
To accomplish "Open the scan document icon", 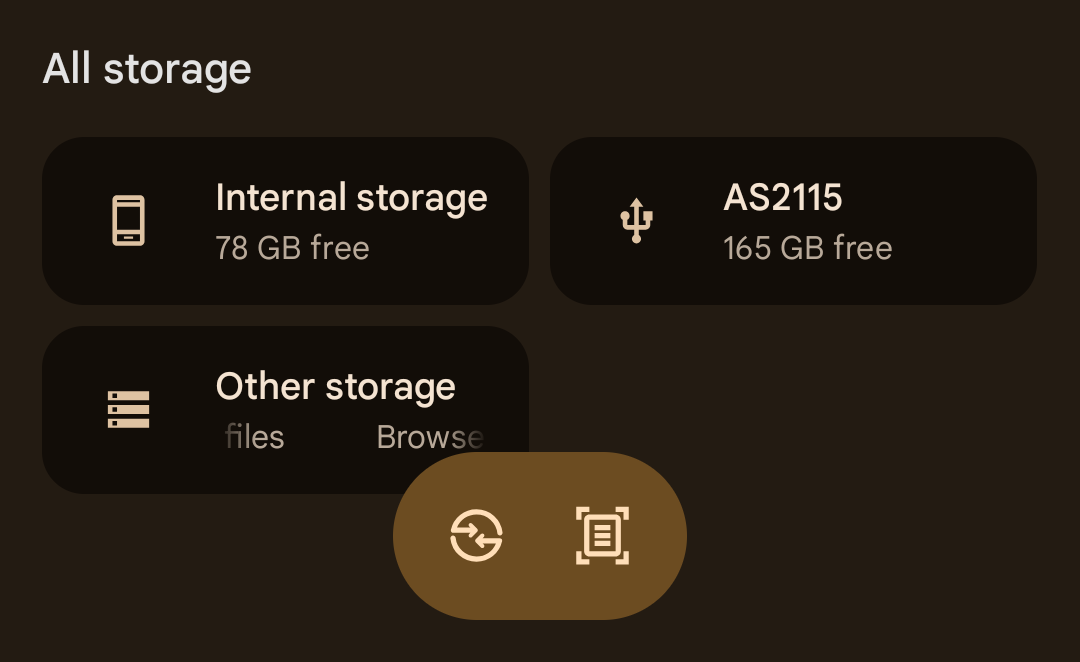I will tap(602, 536).
